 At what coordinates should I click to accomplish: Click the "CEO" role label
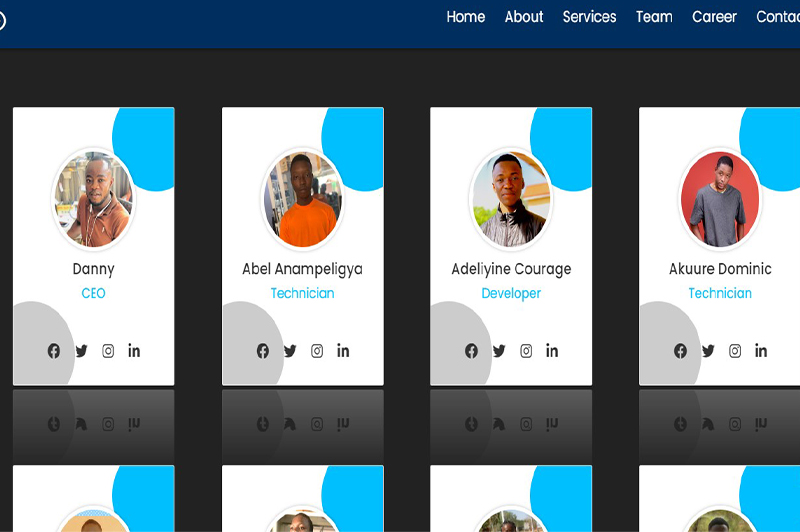[x=93, y=293]
